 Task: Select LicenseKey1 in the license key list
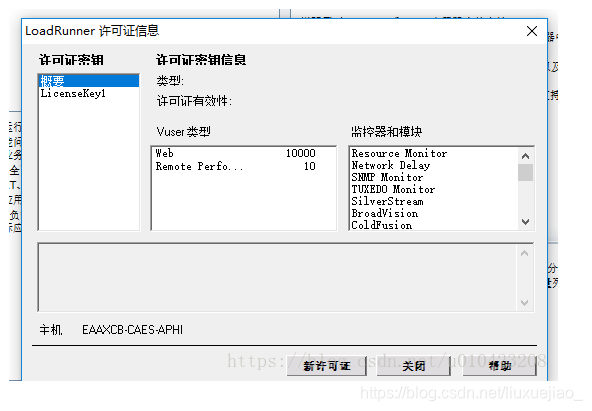click(73, 93)
